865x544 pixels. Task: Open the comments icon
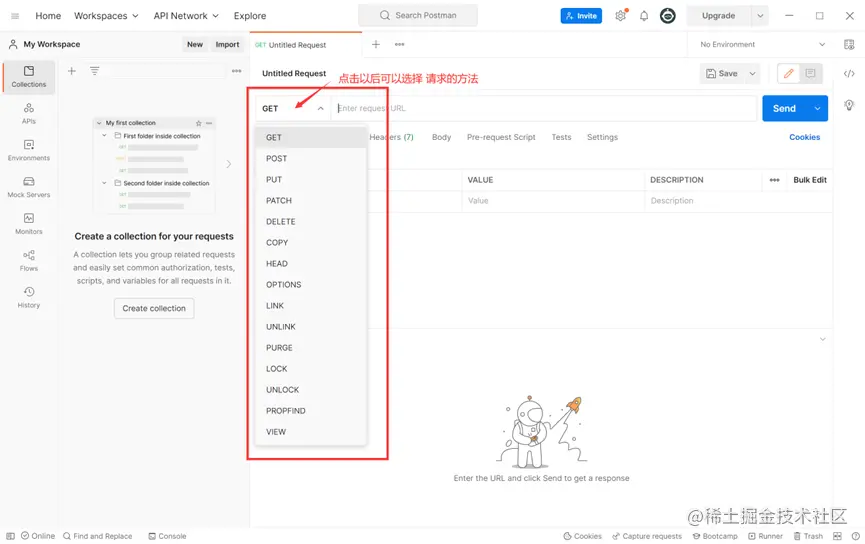coord(810,73)
